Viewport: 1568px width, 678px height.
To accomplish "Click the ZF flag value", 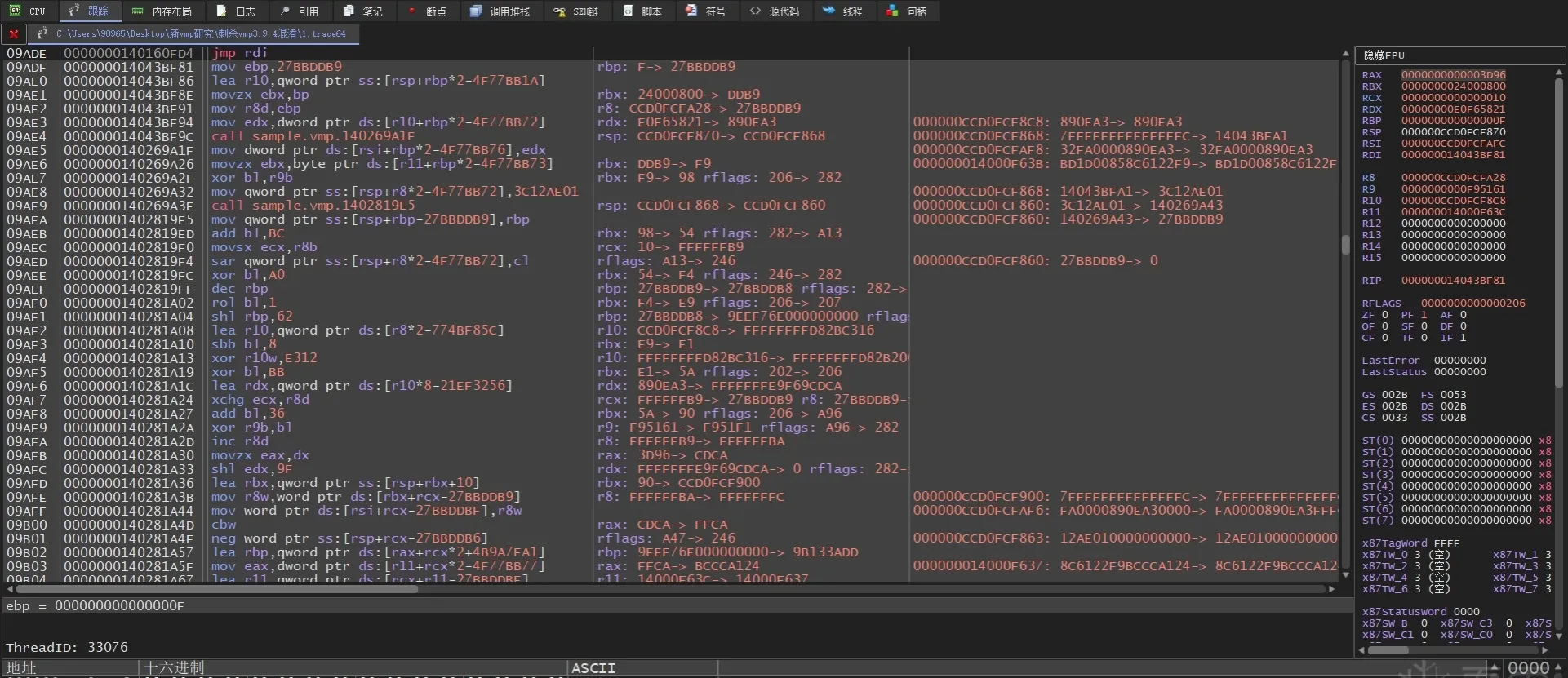I will [x=1384, y=314].
